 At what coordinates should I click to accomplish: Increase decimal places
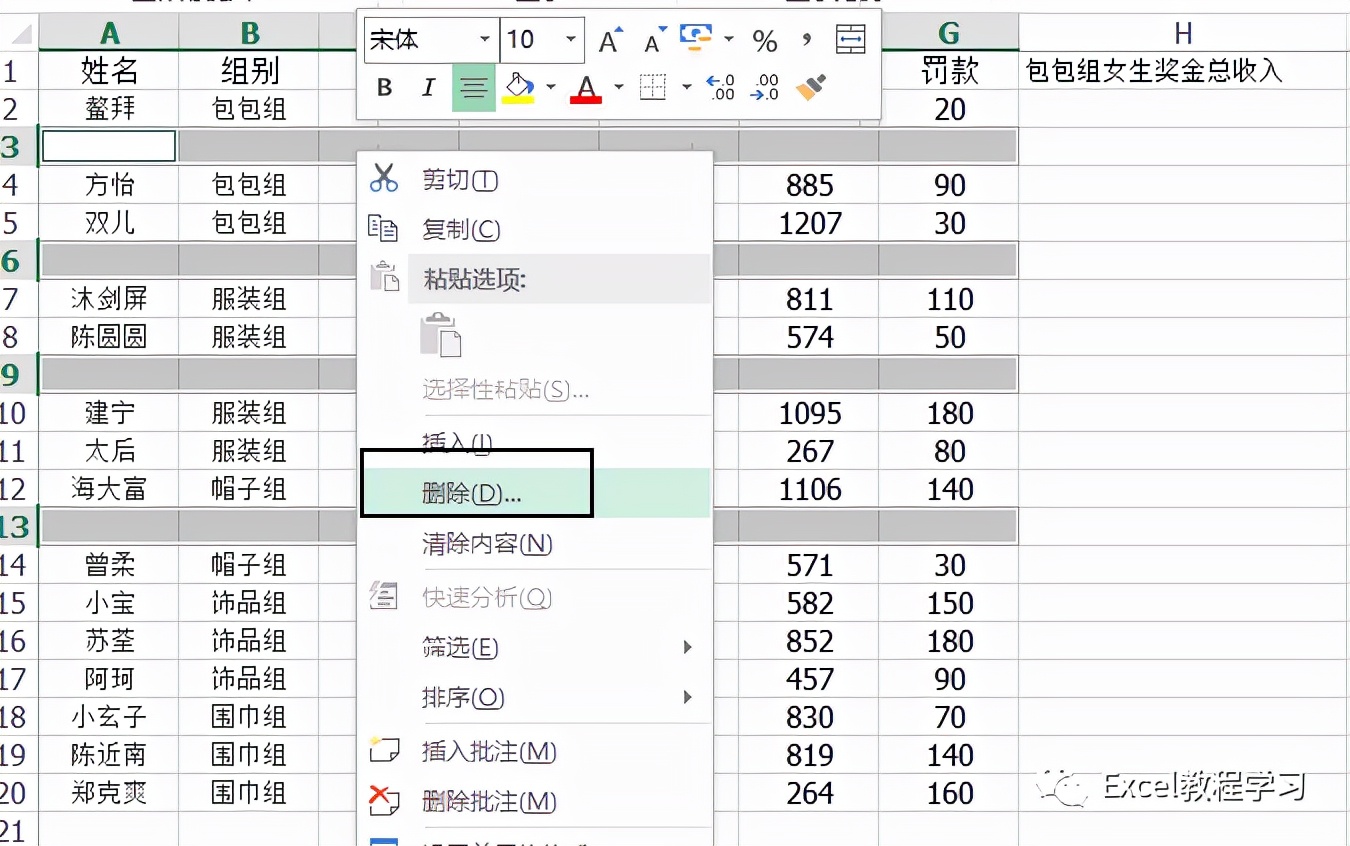[x=721, y=88]
